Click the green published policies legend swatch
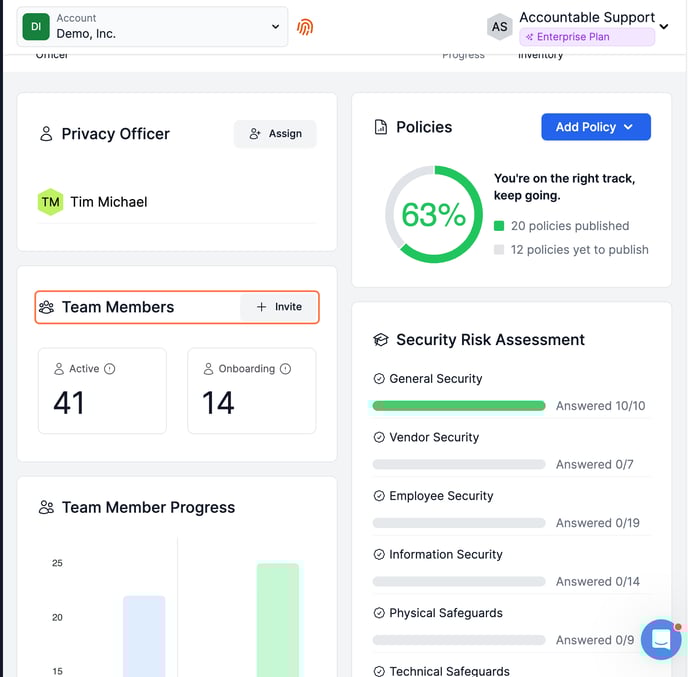Viewport: 688px width, 677px height. coord(499,226)
